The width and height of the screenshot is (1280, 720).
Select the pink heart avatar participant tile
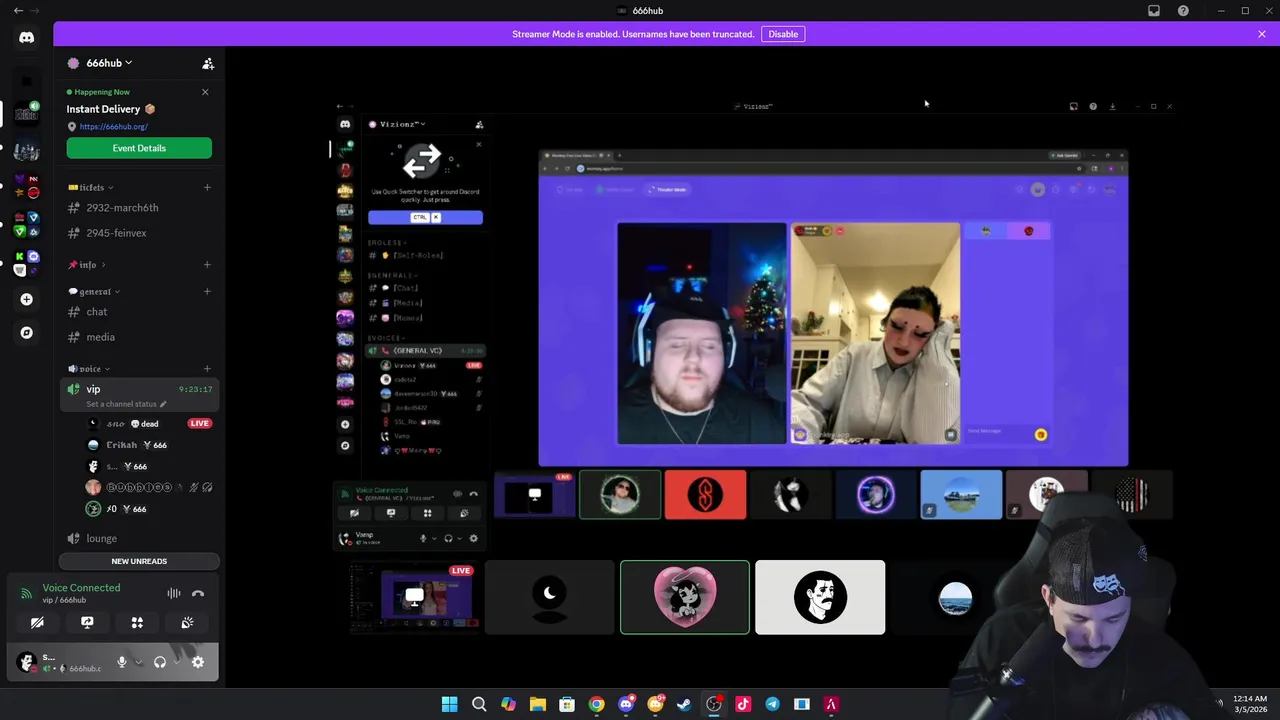(685, 597)
